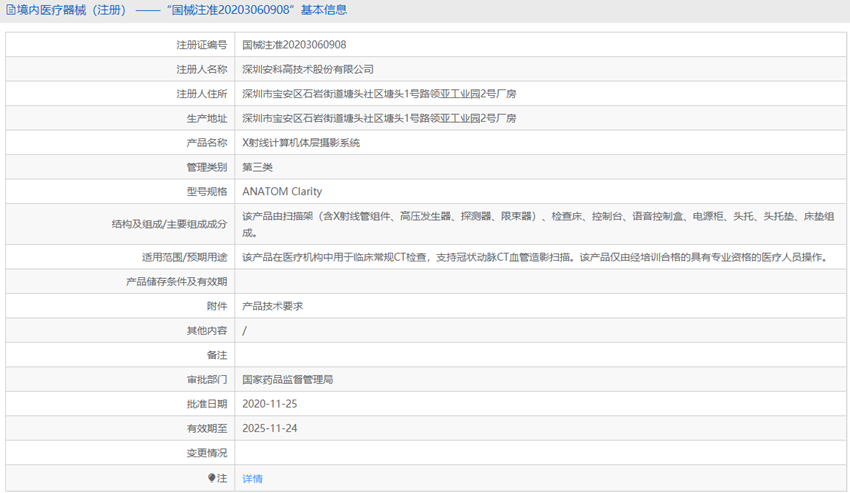This screenshot has height=493, width=850.
Task: Click the 注册人住所 address value
Action: click(379, 94)
